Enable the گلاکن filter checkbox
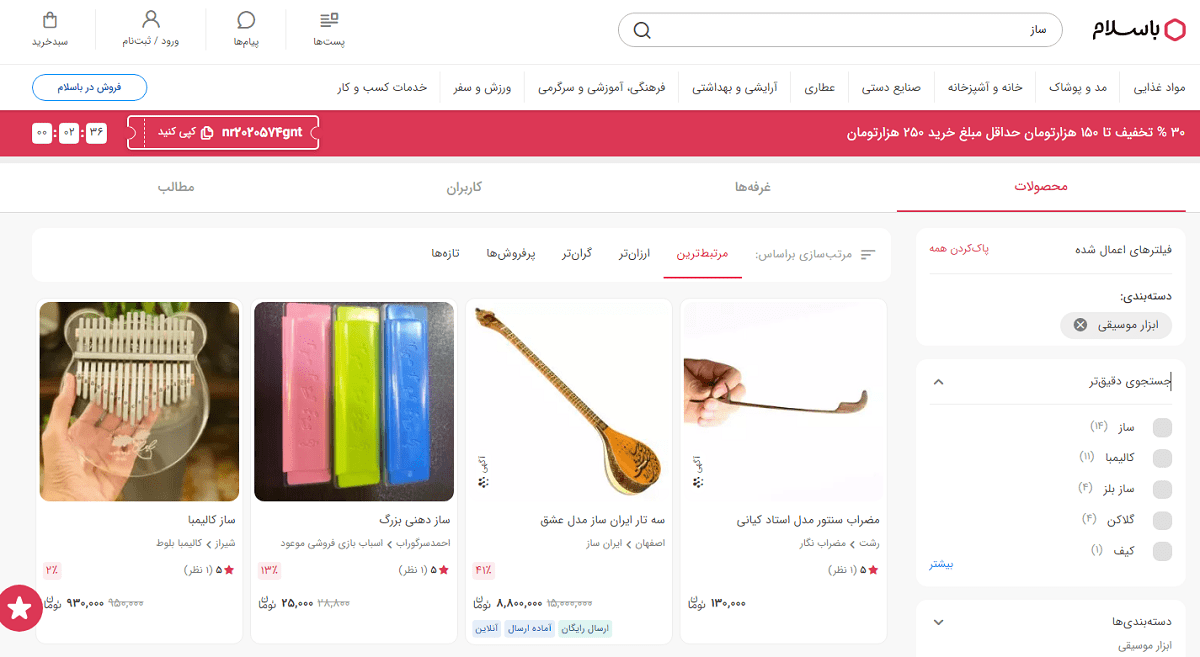The width and height of the screenshot is (1200, 657). [x=1162, y=520]
